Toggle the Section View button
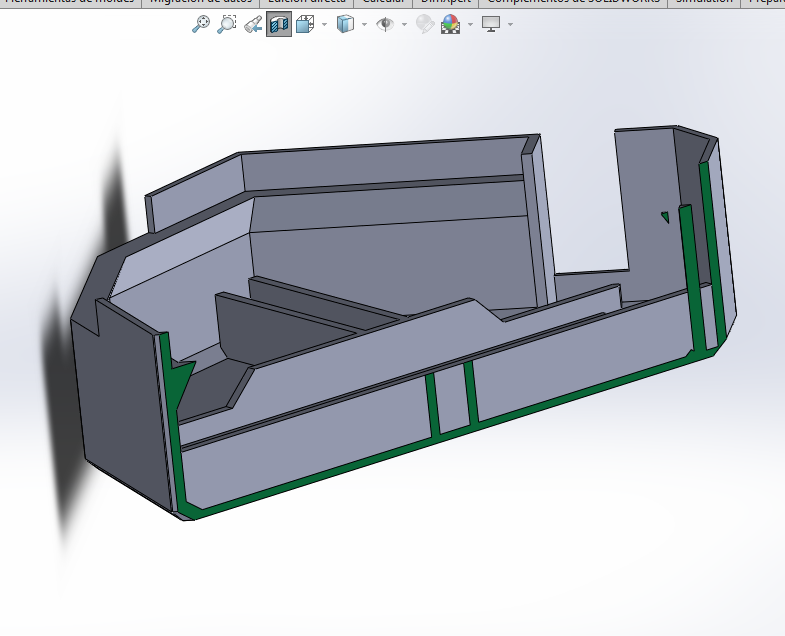Image resolution: width=785 pixels, height=636 pixels. tap(279, 24)
